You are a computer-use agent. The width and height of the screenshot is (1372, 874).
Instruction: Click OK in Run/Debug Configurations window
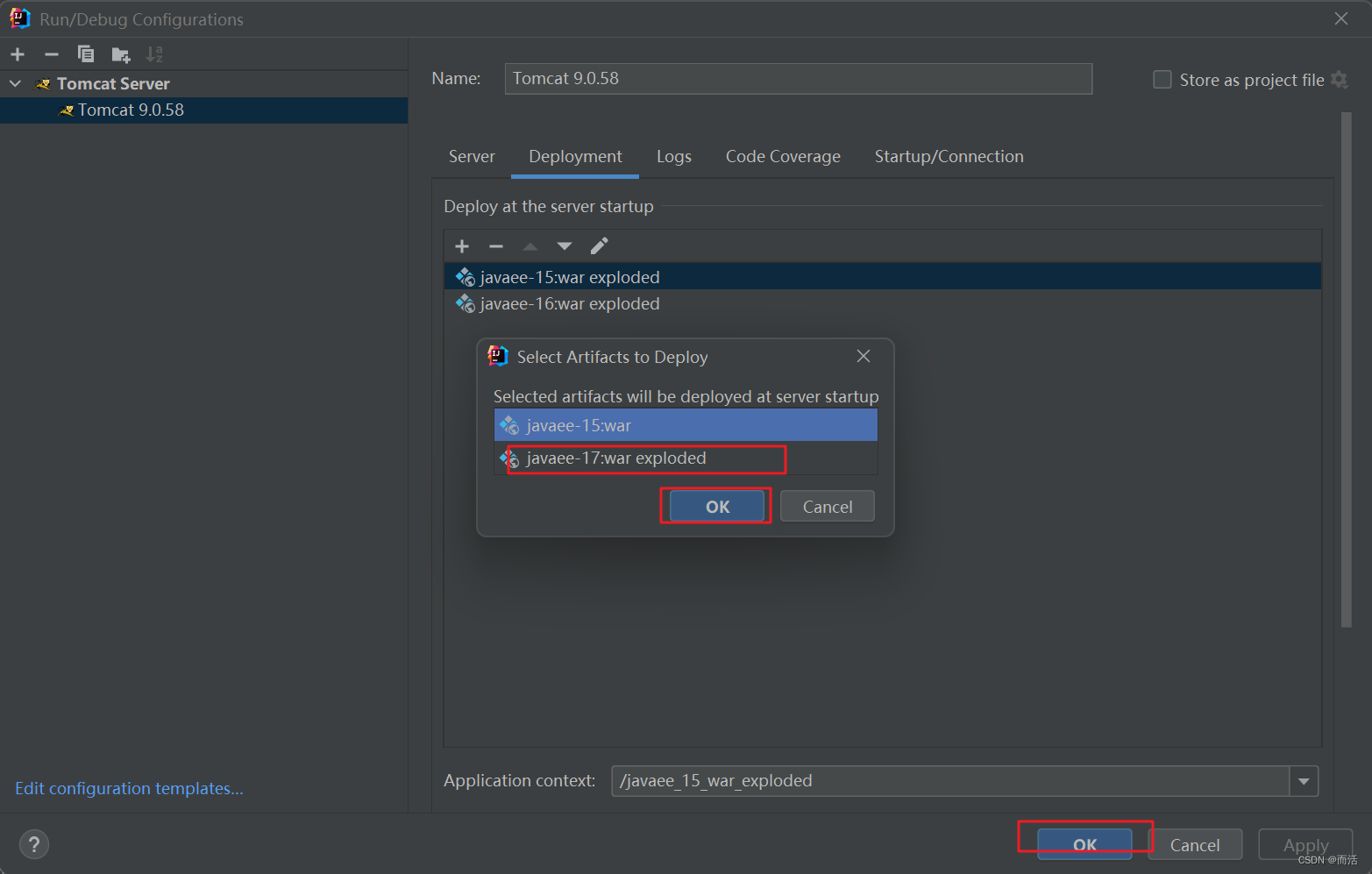tap(1084, 844)
